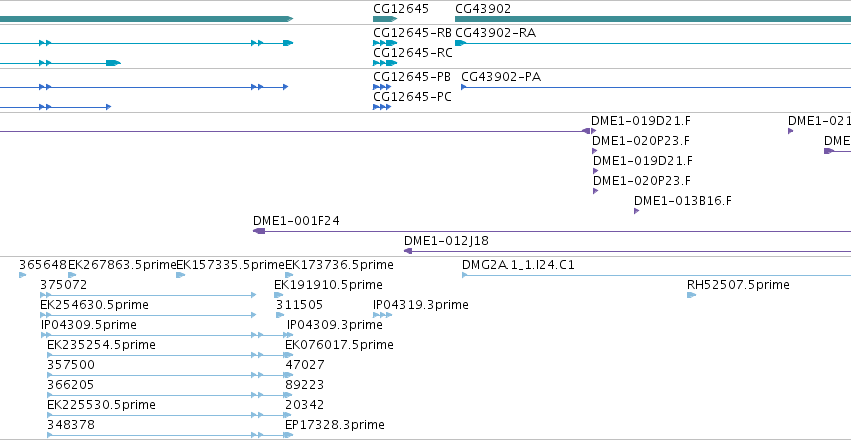Image resolution: width=851 pixels, height=440 pixels.
Task: Select EST 366205
Action: [x=71, y=385]
